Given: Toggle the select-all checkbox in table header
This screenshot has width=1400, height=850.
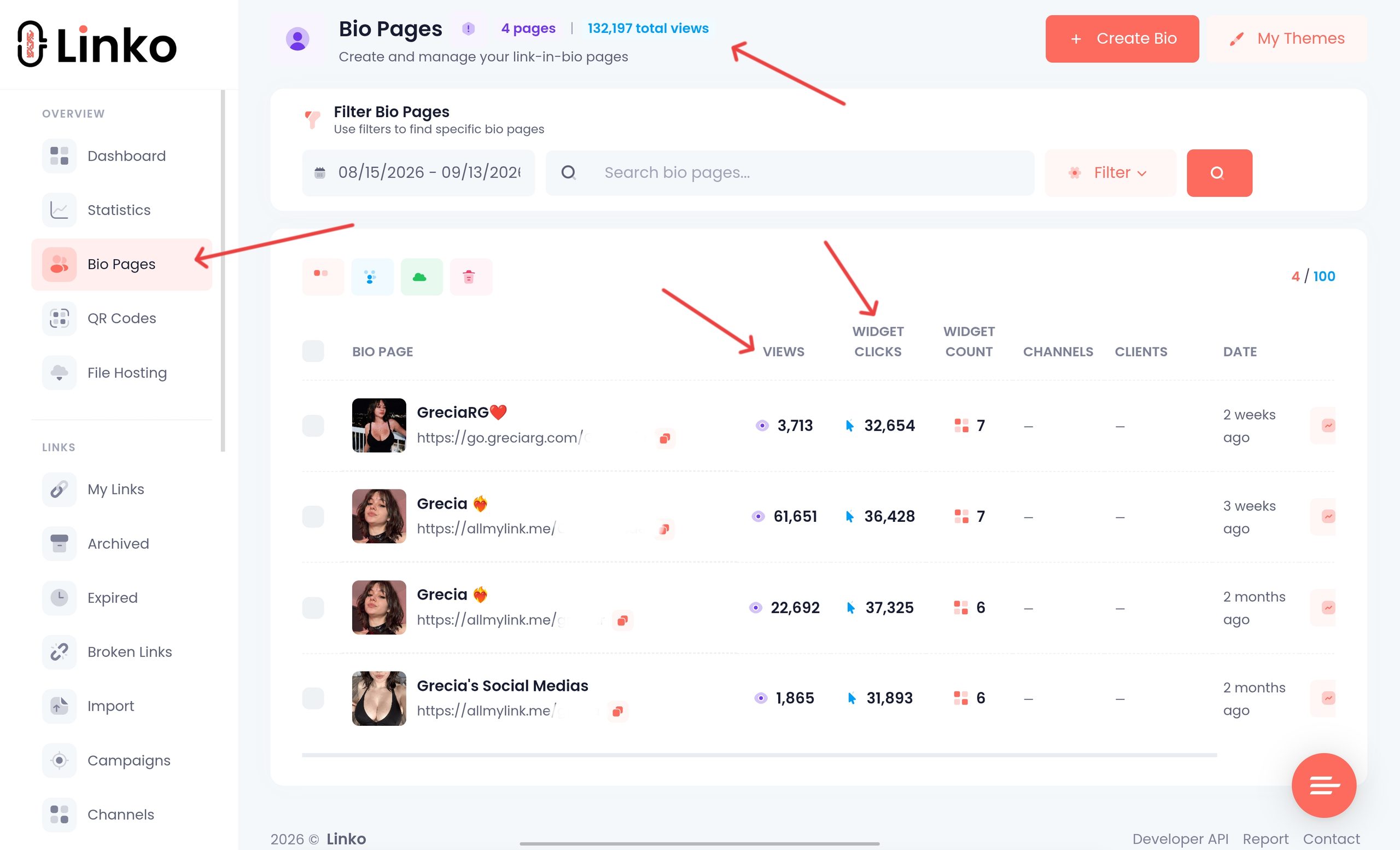Looking at the screenshot, I should [x=313, y=351].
